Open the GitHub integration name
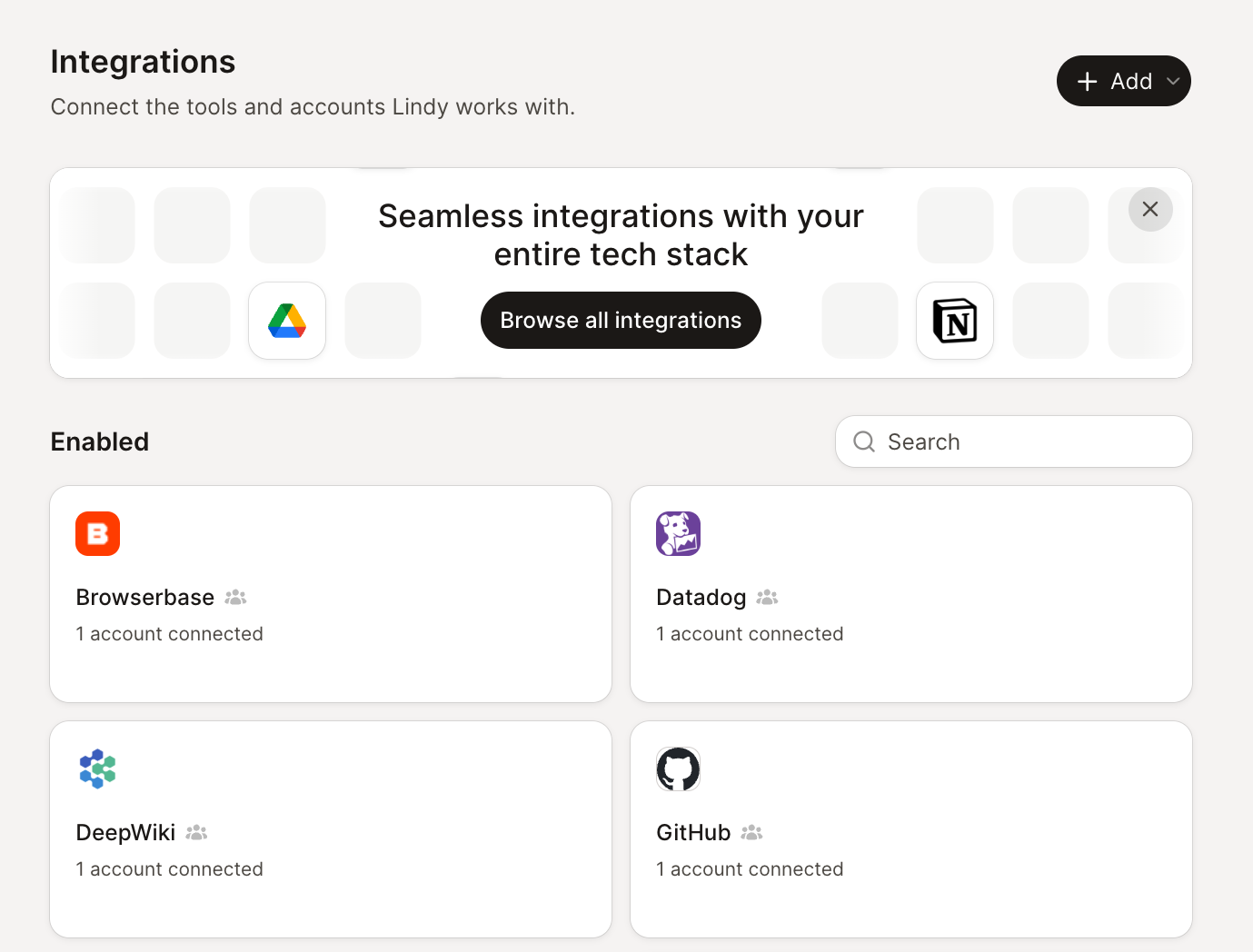The image size is (1253, 952). coord(694,832)
